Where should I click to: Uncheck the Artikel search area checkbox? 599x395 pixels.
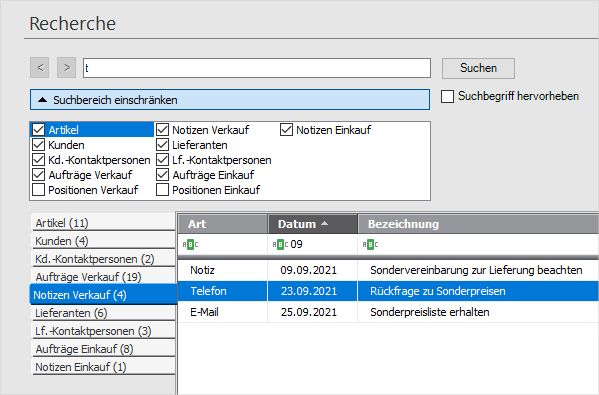pyautogui.click(x=39, y=130)
